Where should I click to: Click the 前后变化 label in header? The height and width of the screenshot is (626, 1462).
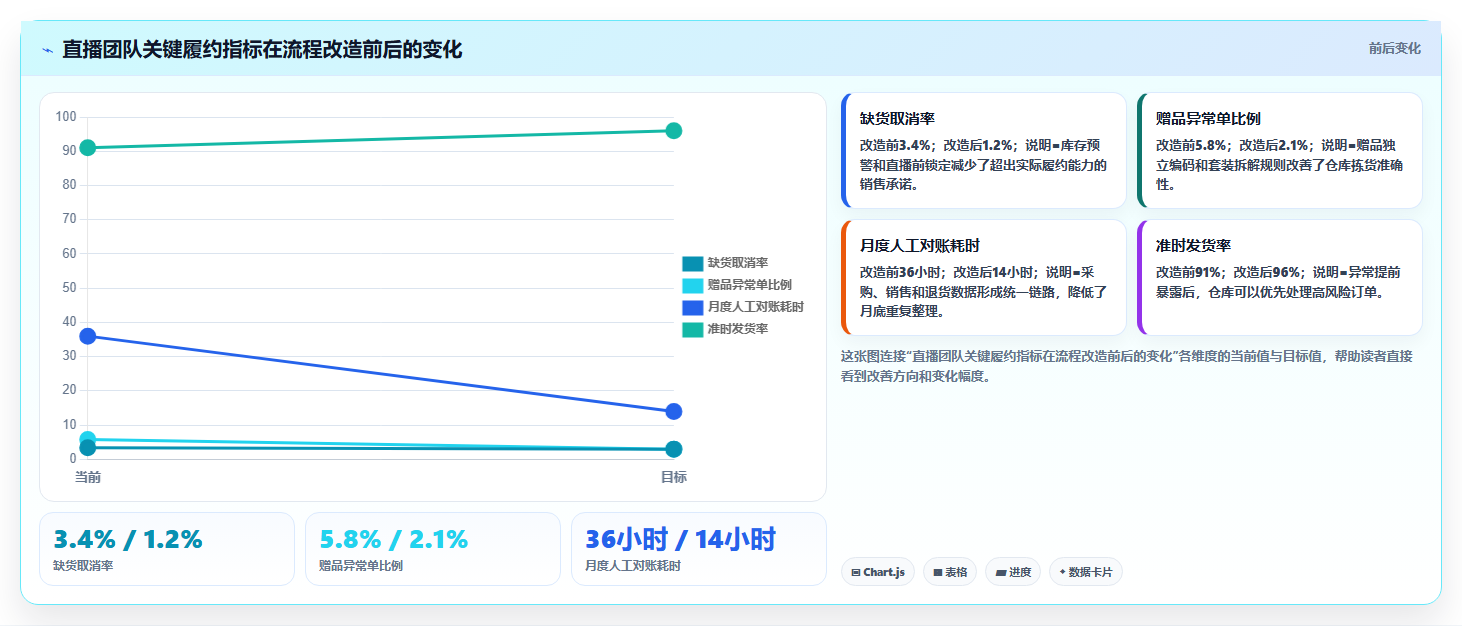point(1394,49)
